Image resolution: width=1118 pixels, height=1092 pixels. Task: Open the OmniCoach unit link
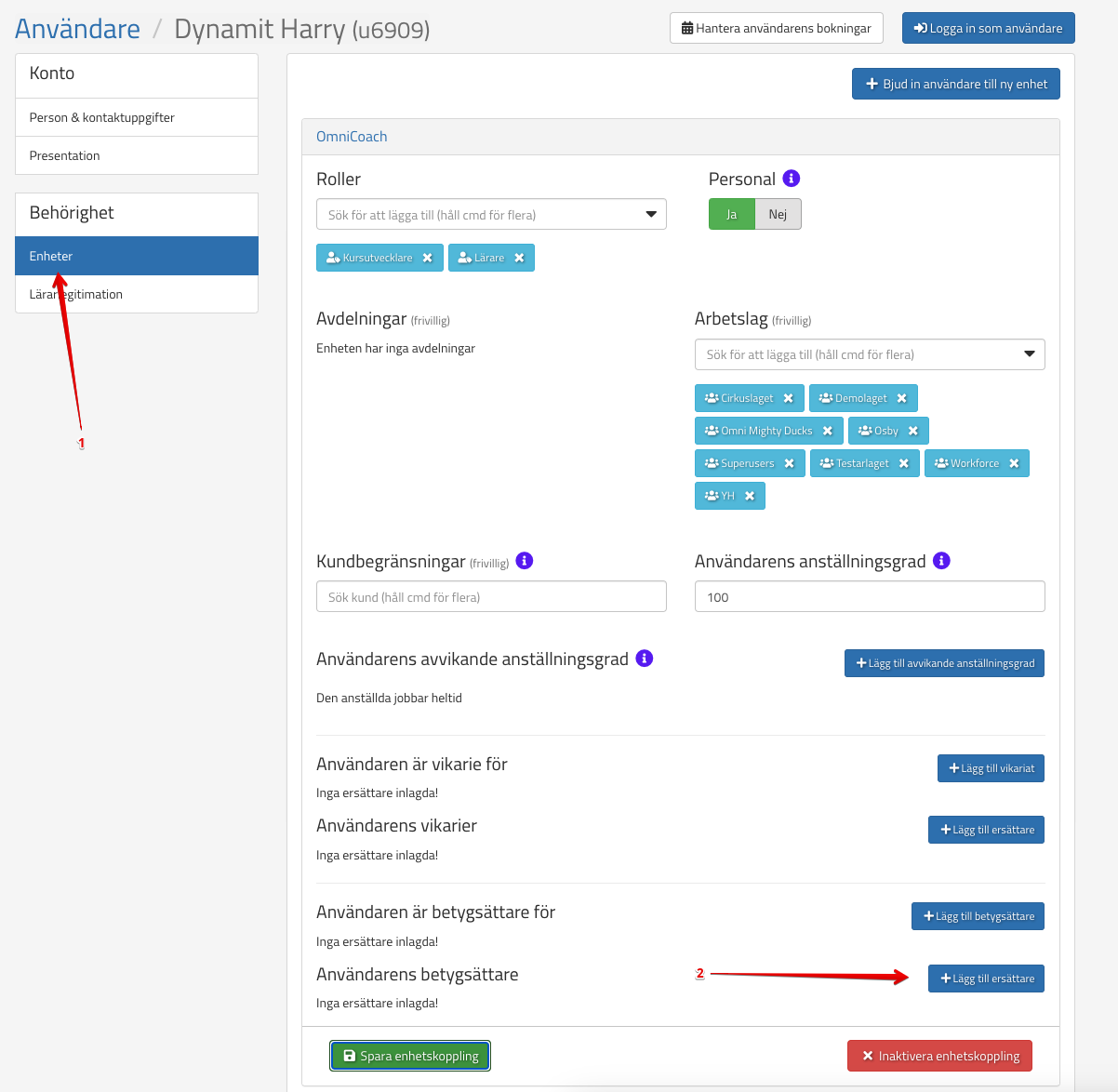[x=352, y=137]
